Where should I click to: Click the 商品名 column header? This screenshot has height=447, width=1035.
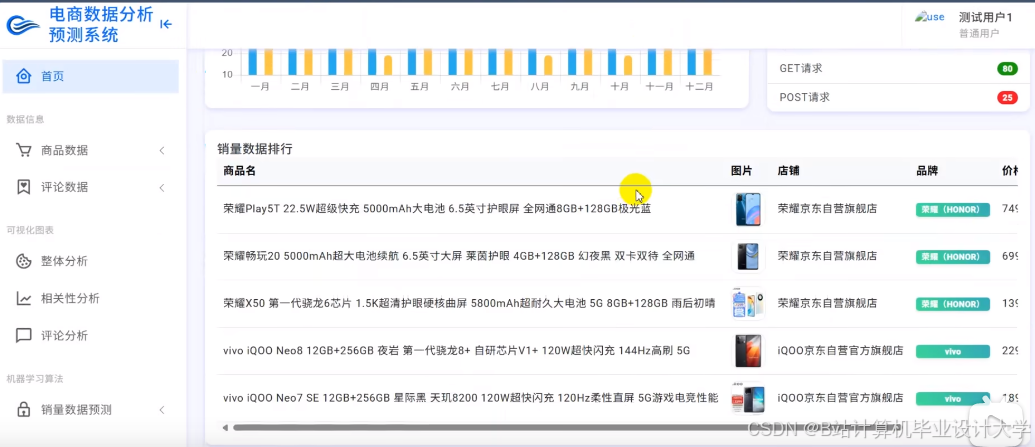240,171
